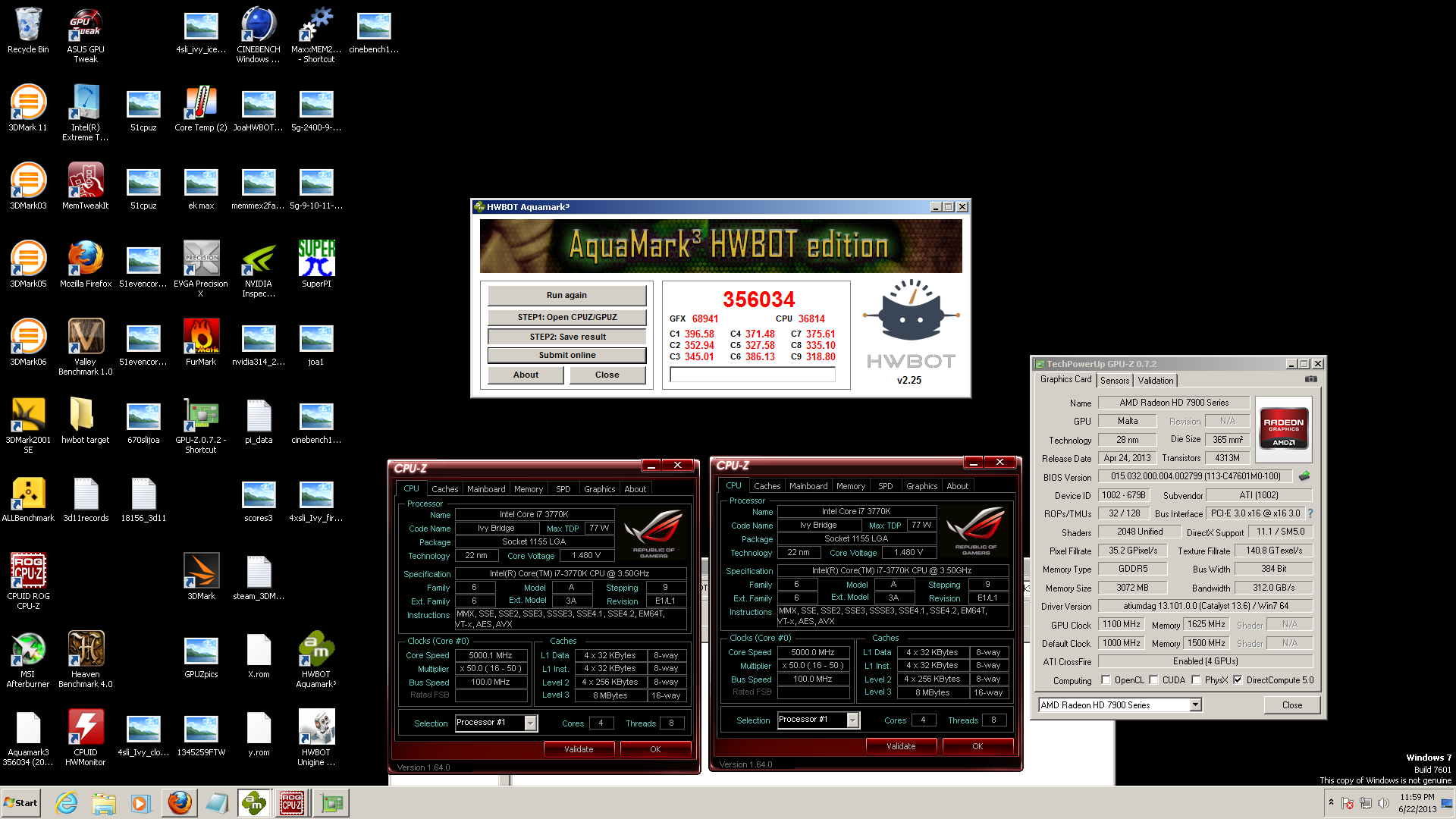Open Windows Explorer taskbar icon

[104, 802]
